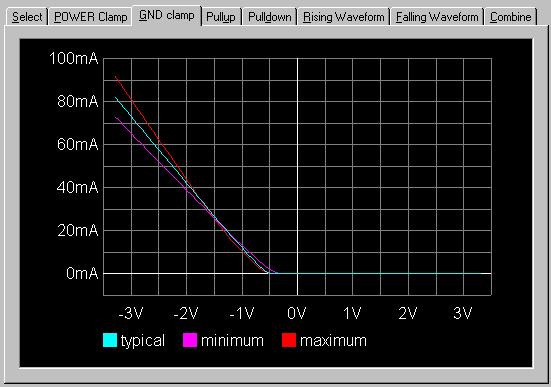Viewport: 551px width, 387px height.
Task: Switch to the Pulldown tab
Action: [270, 17]
